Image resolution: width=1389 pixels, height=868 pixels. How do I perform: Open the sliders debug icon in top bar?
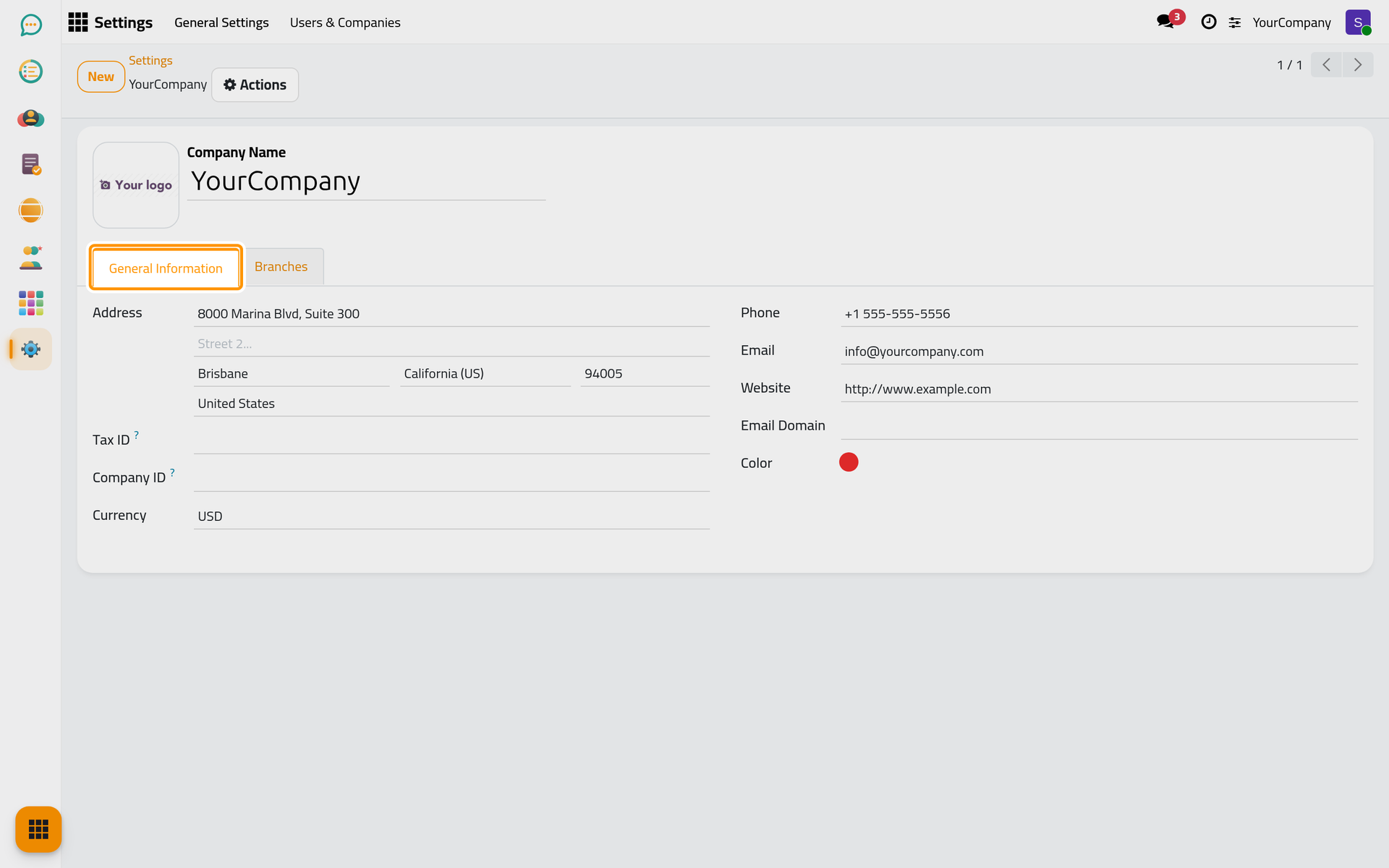pos(1235,23)
